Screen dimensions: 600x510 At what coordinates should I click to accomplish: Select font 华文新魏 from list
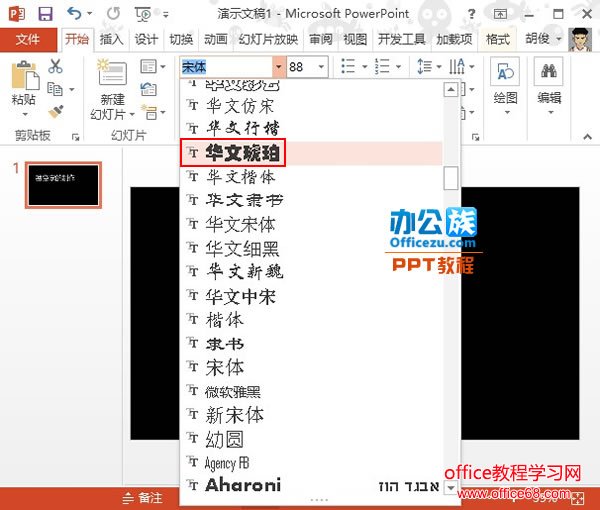click(x=311, y=272)
